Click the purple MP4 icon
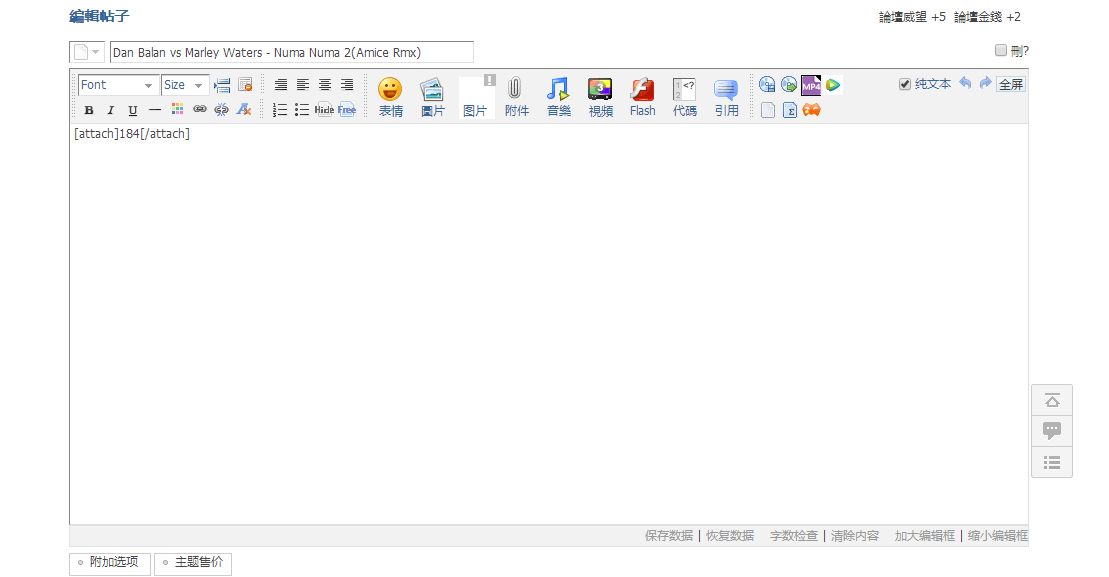Screen dimensions: 1109x577 click(811, 85)
